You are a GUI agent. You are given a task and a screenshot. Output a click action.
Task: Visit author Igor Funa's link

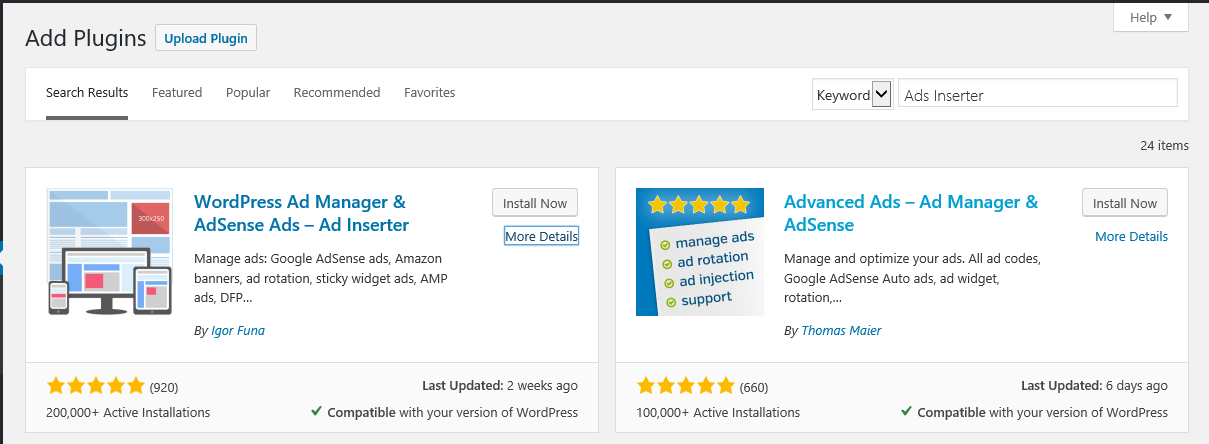pos(238,330)
